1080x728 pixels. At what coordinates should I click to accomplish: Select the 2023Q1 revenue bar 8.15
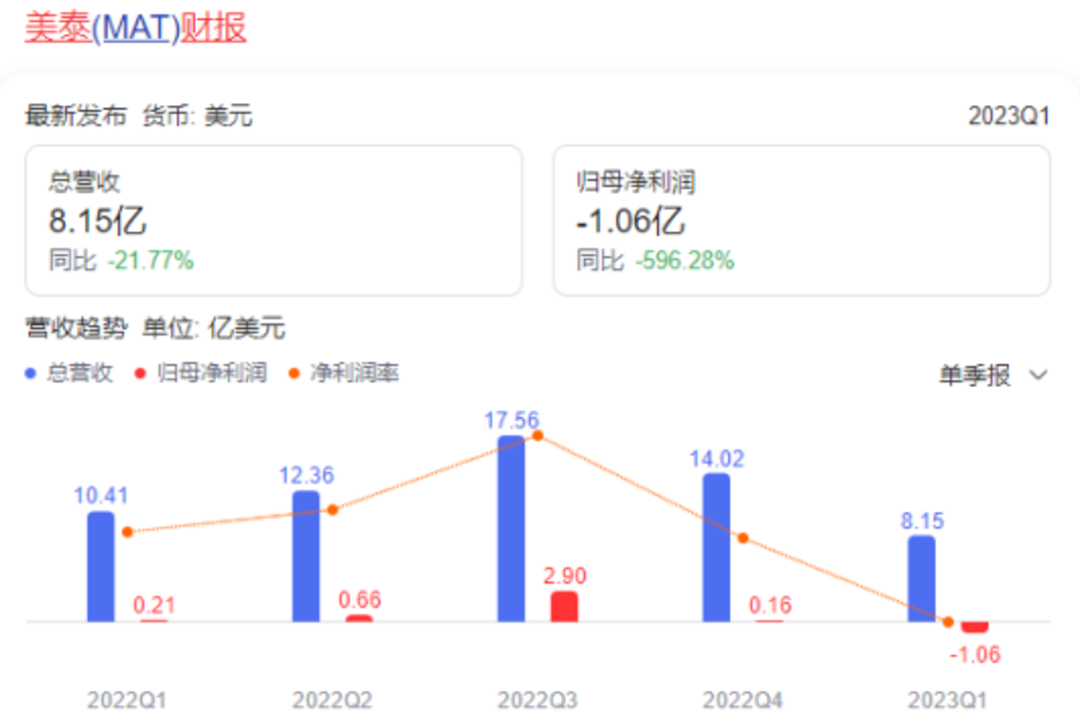(922, 579)
